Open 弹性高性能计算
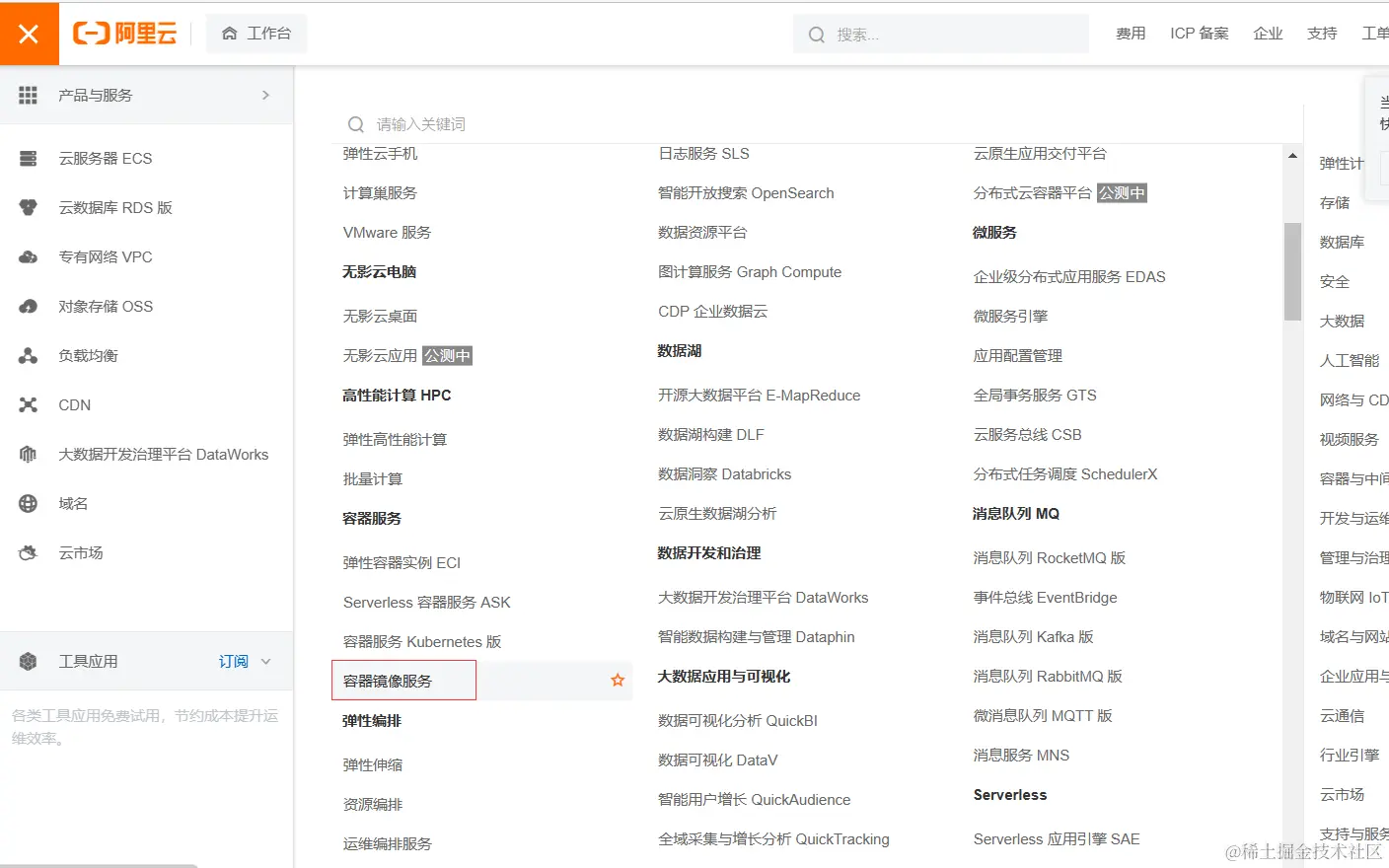 pos(395,439)
